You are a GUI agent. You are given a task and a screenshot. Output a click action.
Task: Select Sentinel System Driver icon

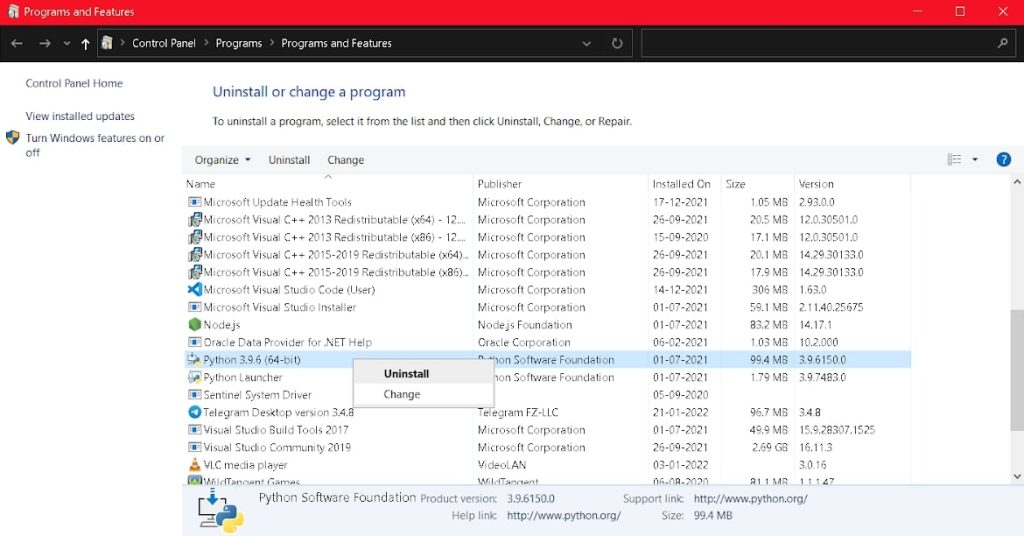coord(194,395)
